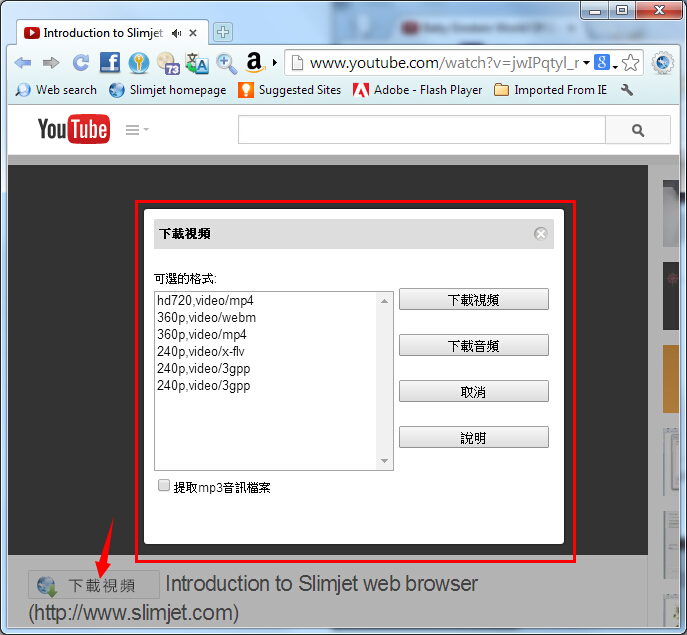
Task: Click 下載視頻 button below the video
Action: point(94,585)
